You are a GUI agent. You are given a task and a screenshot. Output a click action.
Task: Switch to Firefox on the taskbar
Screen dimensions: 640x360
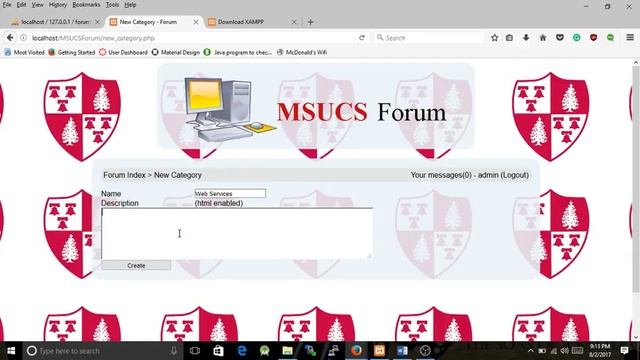tap(356, 351)
